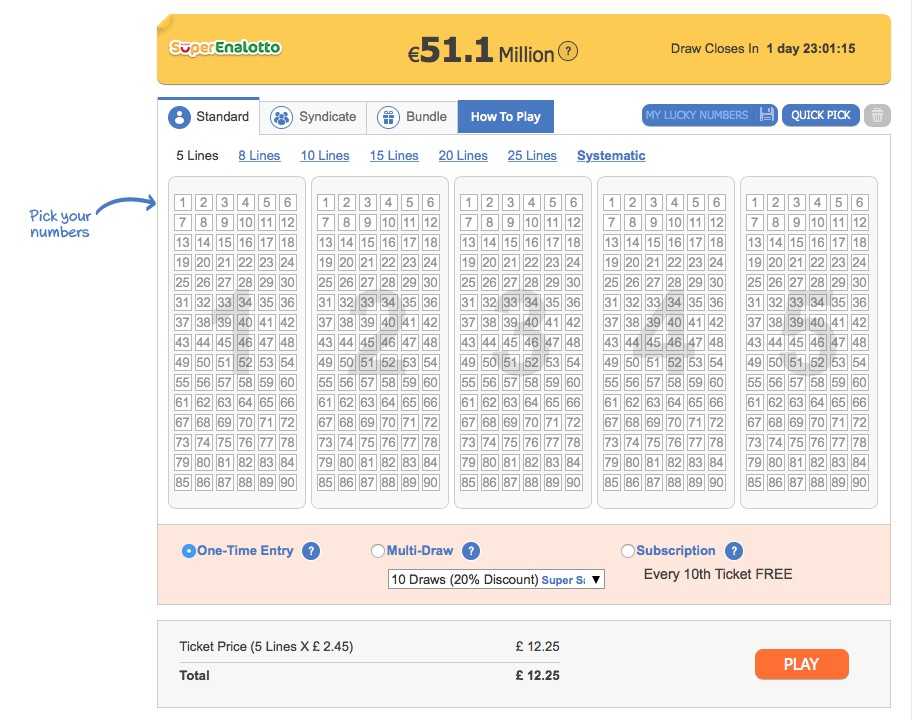Select the One-Time Entry radio button
Screen dimensions: 923x720
pyautogui.click(x=188, y=551)
